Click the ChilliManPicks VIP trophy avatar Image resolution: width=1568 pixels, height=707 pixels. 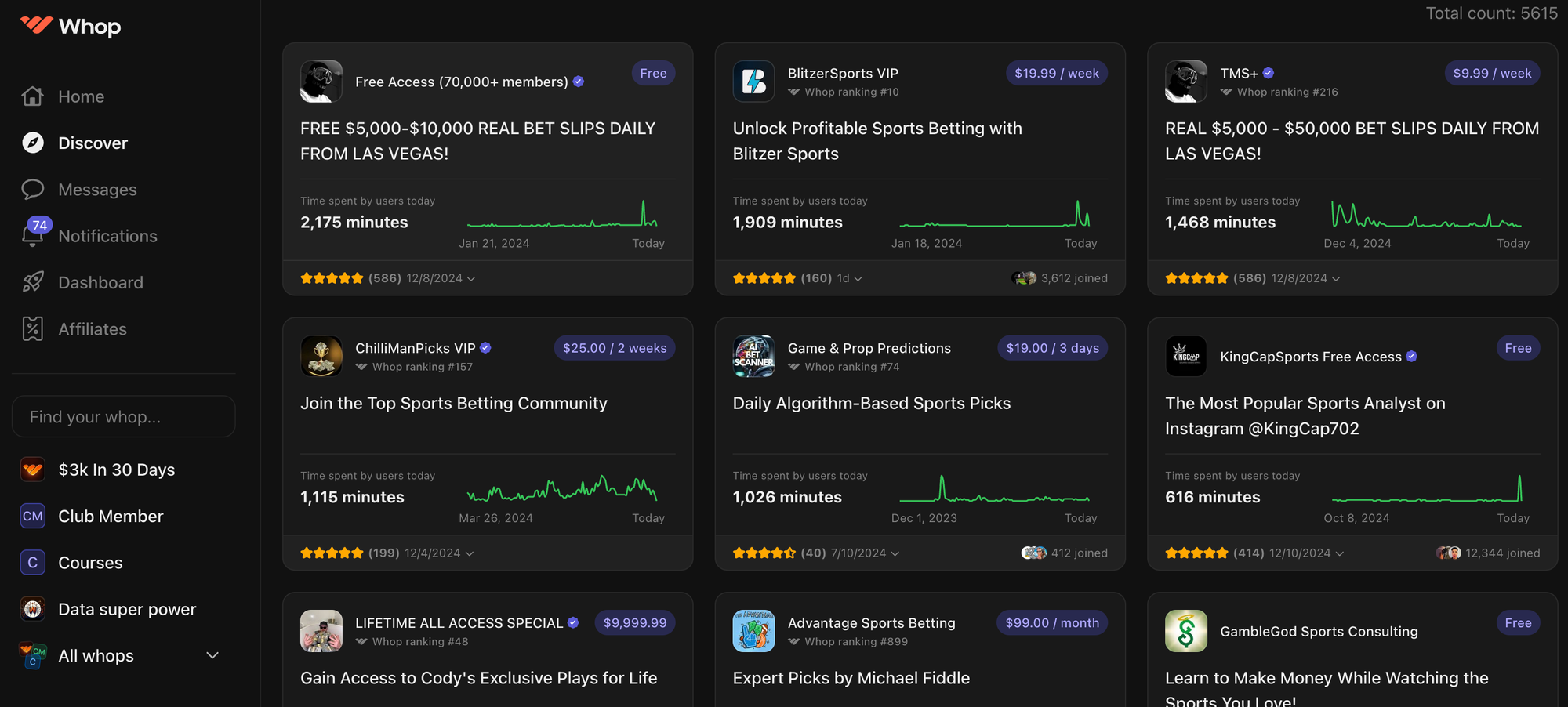[321, 357]
